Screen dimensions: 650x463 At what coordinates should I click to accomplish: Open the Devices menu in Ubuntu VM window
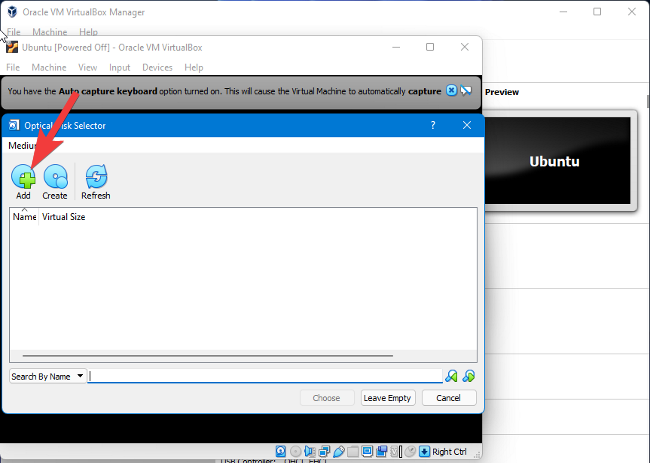[x=157, y=68]
